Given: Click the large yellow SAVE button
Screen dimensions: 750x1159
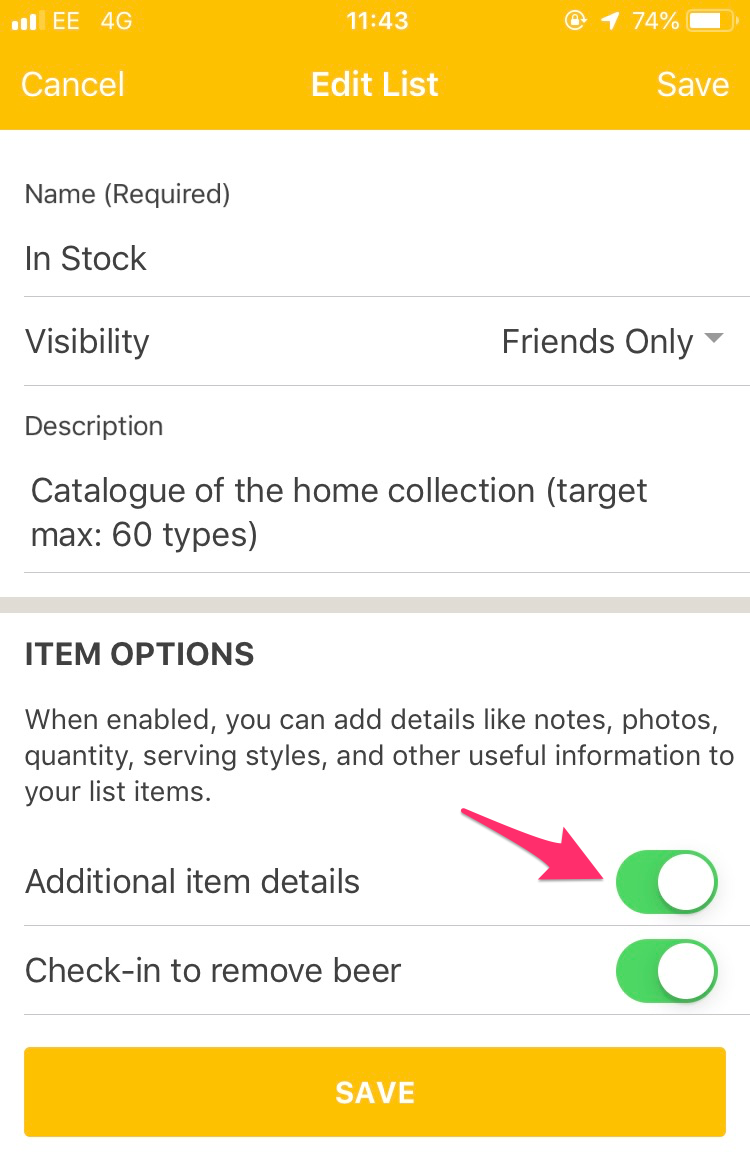Looking at the screenshot, I should click(375, 1092).
